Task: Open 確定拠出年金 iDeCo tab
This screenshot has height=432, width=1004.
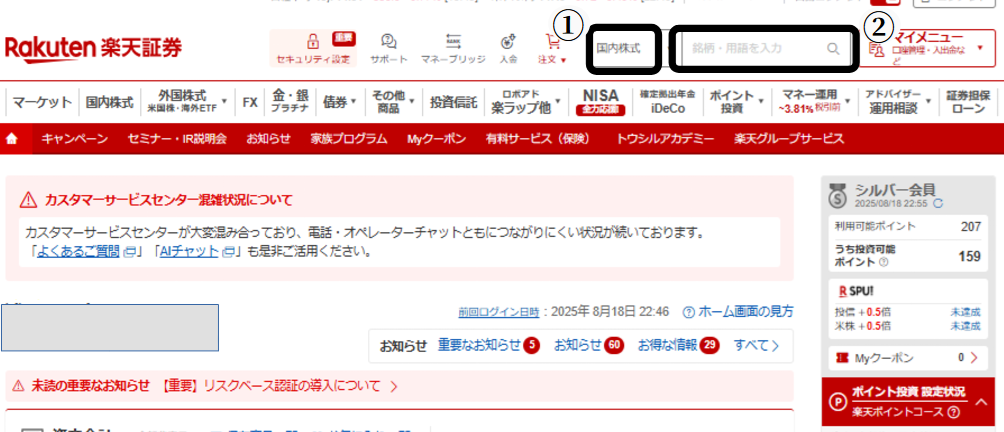Action: (x=667, y=102)
